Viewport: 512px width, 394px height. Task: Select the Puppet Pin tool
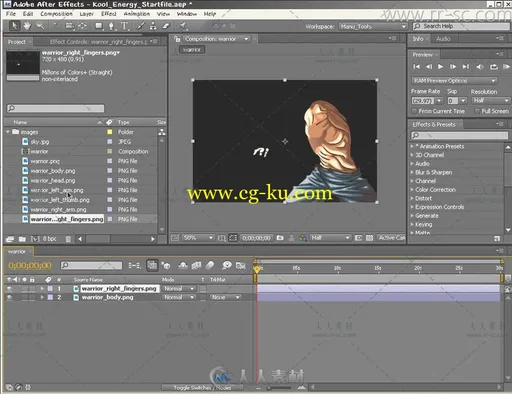coord(183,26)
